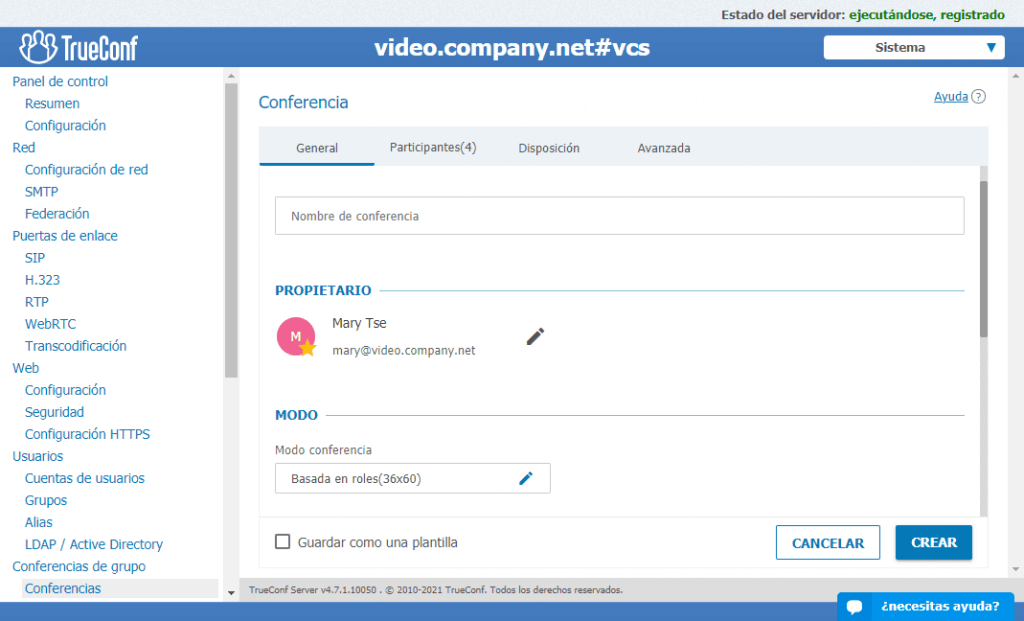Open the Sistema dropdown menu
Image resolution: width=1024 pixels, height=621 pixels.
click(913, 47)
